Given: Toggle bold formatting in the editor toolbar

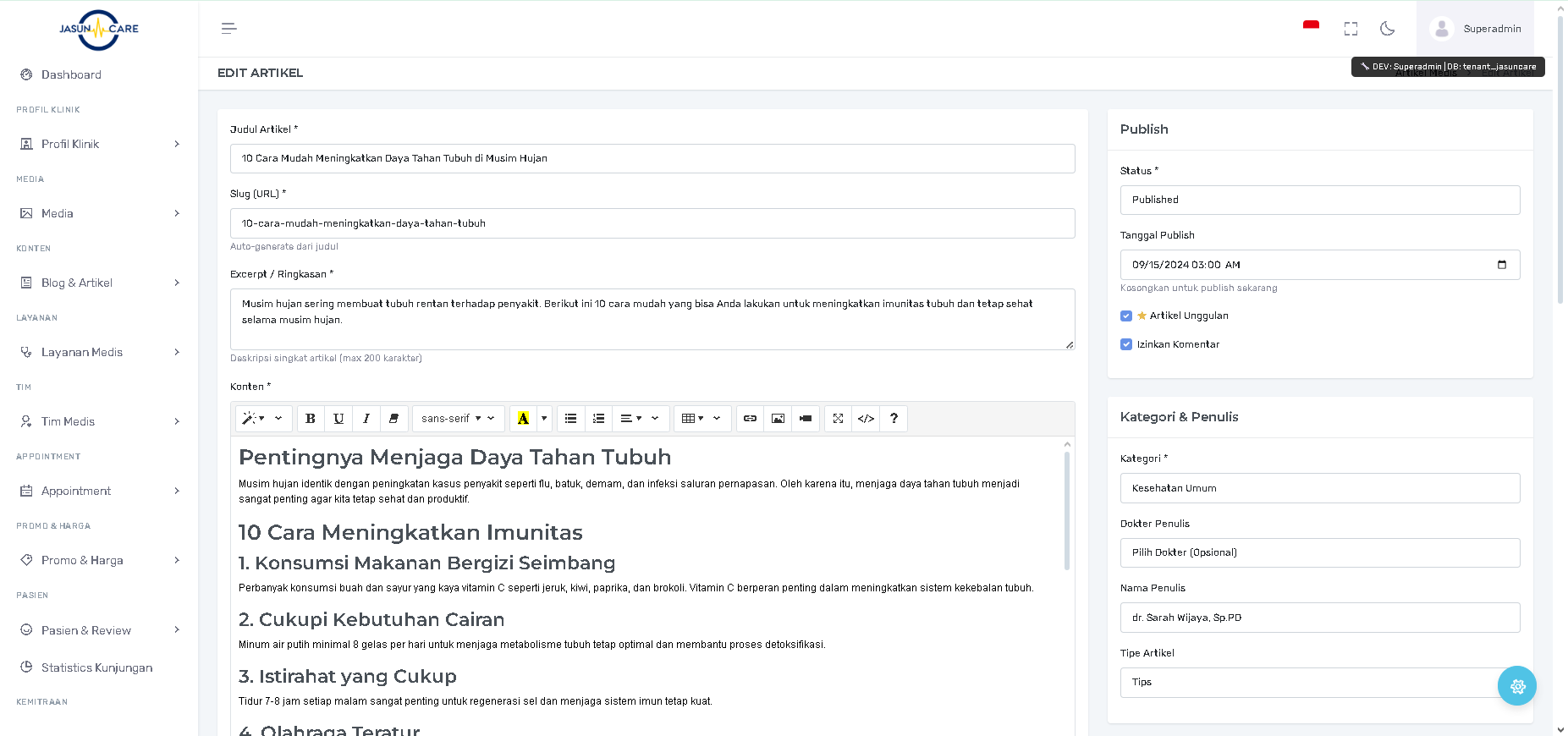Looking at the screenshot, I should click(311, 419).
